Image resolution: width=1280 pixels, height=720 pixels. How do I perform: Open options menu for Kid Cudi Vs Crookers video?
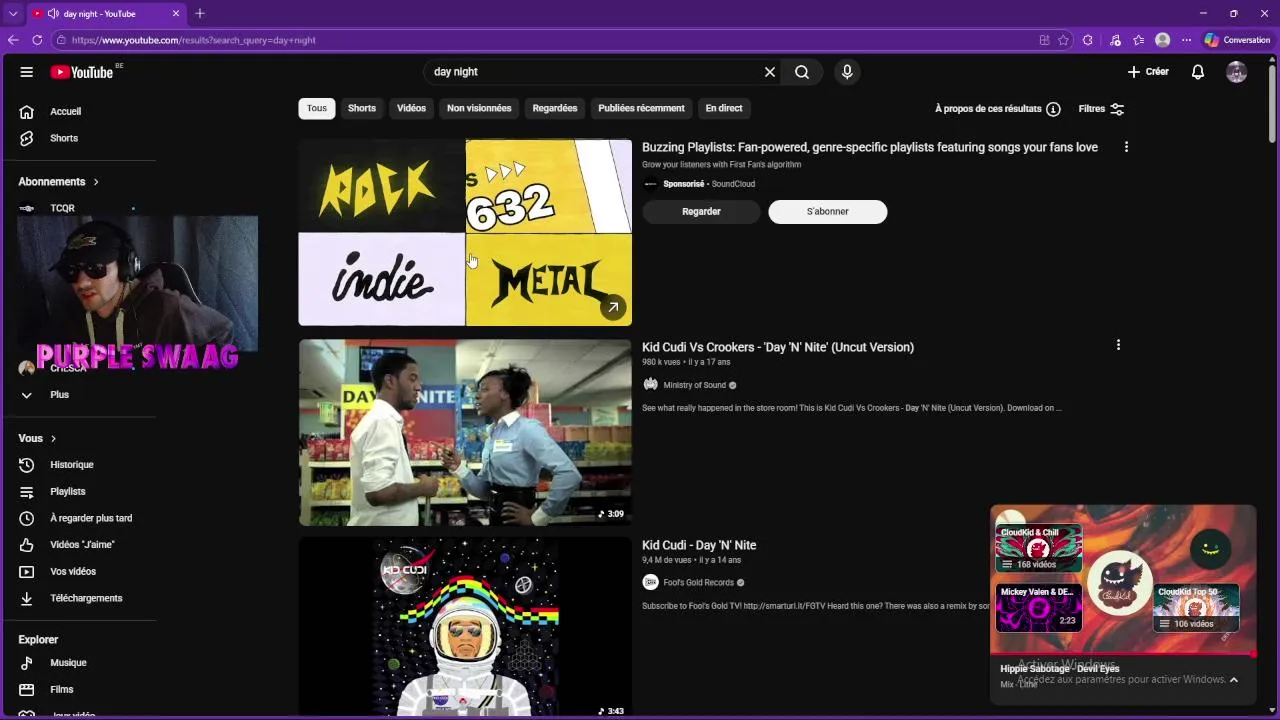pyautogui.click(x=1118, y=345)
